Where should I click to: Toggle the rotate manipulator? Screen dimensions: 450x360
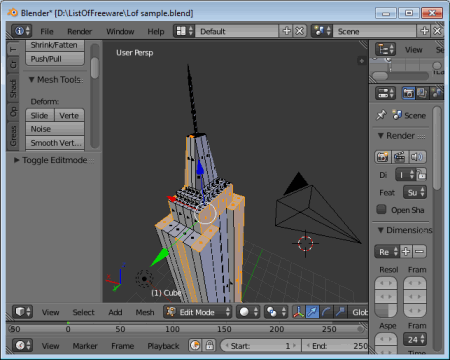(x=326, y=312)
